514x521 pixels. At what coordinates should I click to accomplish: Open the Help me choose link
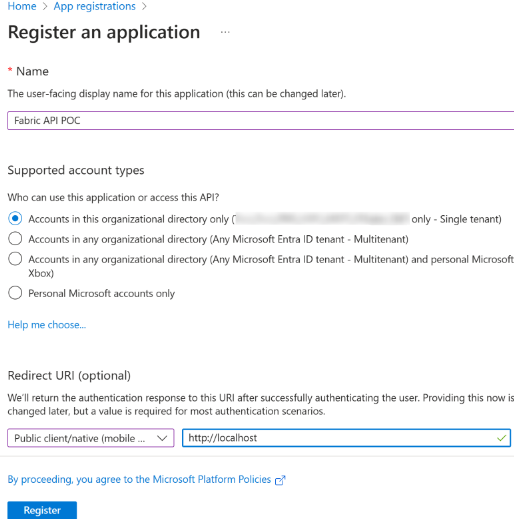point(47,325)
